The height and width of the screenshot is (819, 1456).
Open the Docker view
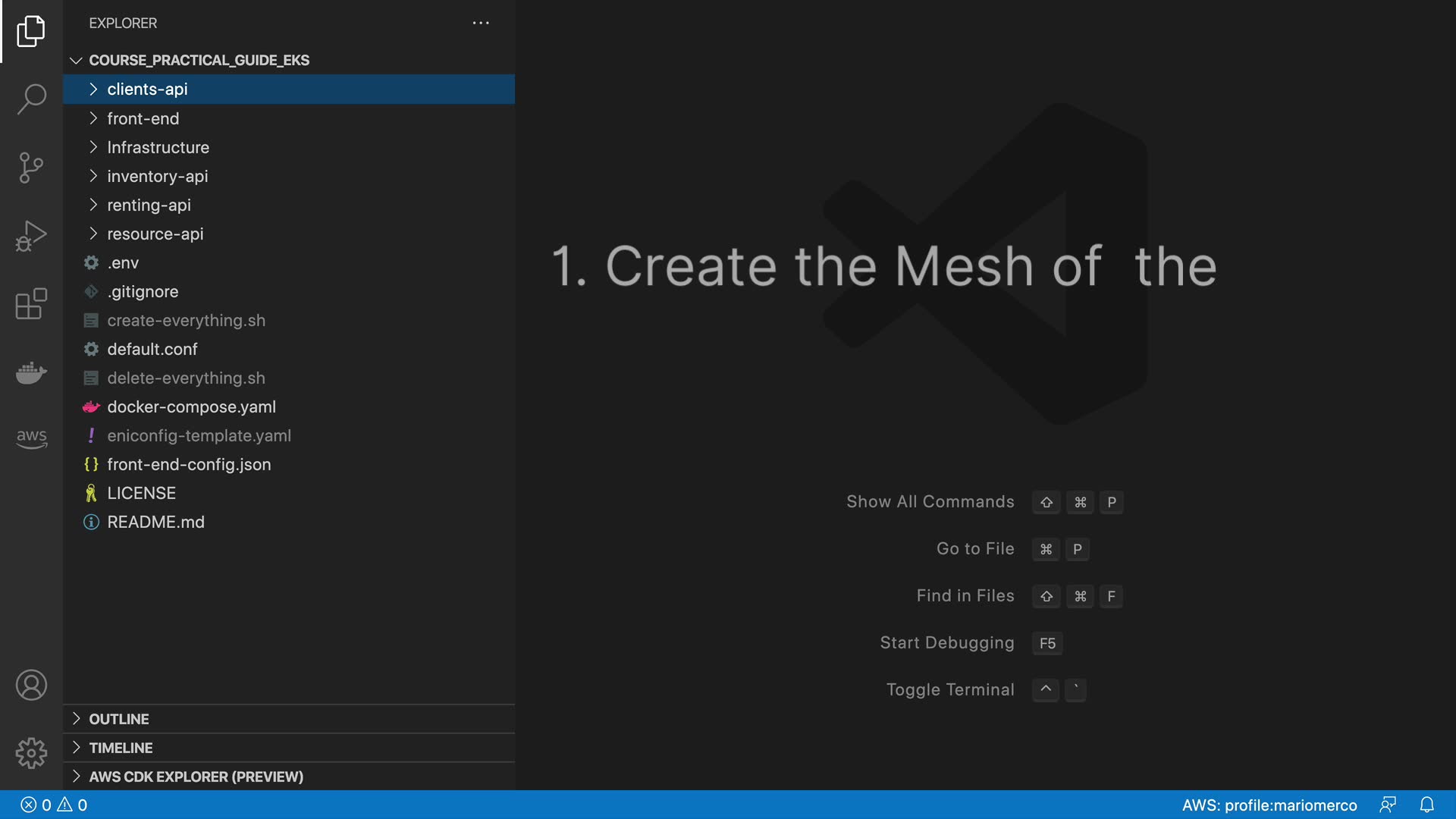coord(31,372)
